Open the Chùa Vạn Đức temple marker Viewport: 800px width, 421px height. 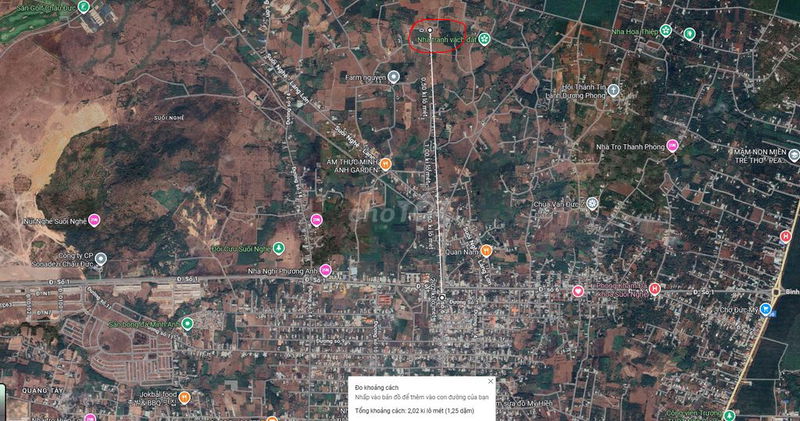pos(592,205)
